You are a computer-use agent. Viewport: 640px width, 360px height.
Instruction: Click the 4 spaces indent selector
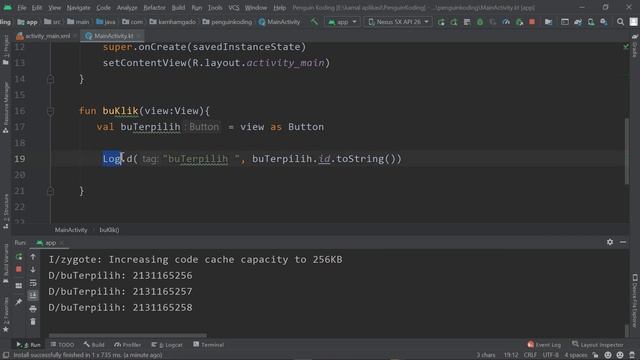pyautogui.click(x=576, y=355)
